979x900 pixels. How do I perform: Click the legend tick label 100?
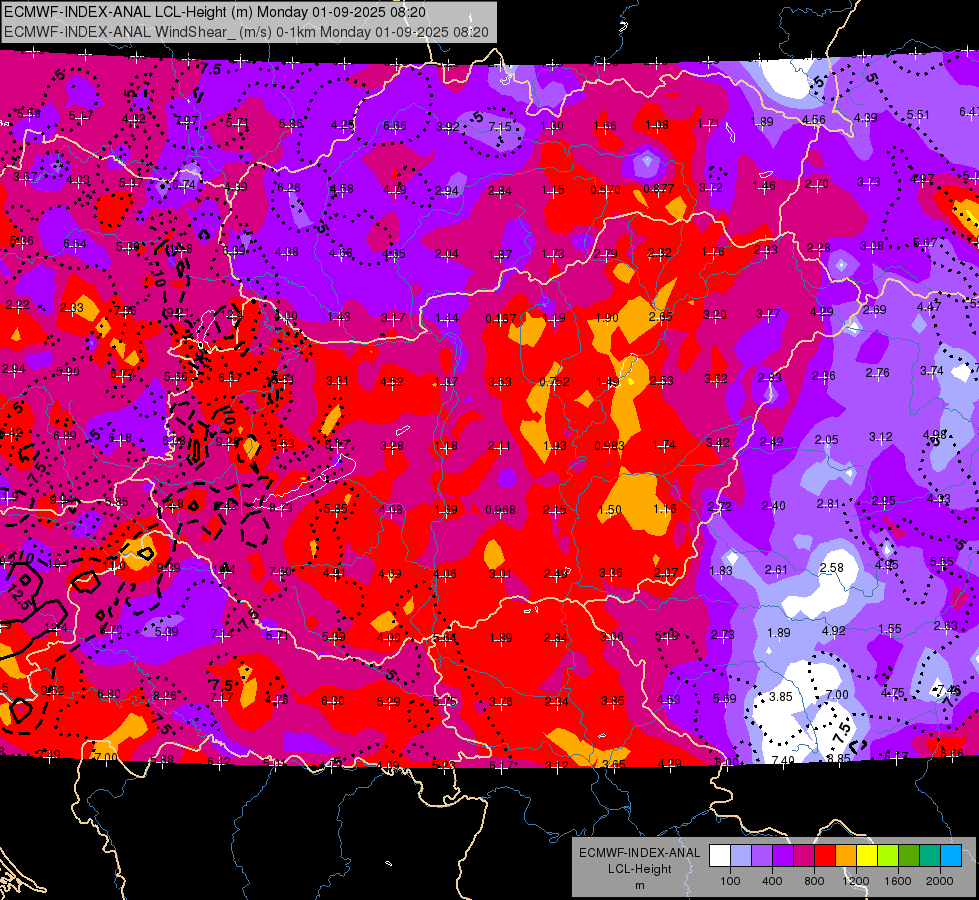point(730,881)
